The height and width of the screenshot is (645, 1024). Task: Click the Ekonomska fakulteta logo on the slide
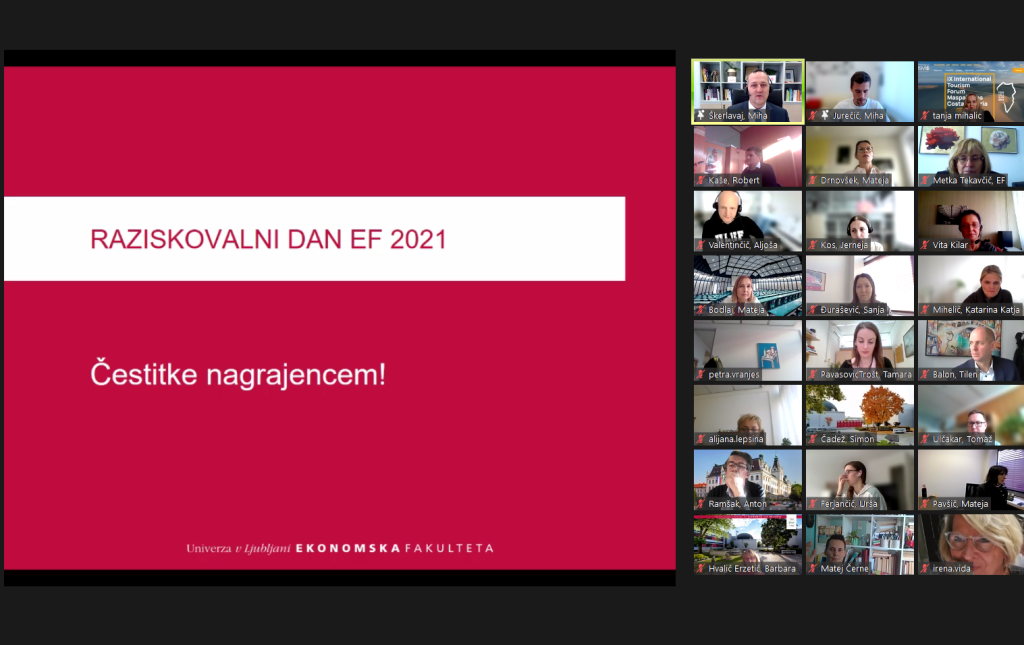pyautogui.click(x=339, y=548)
